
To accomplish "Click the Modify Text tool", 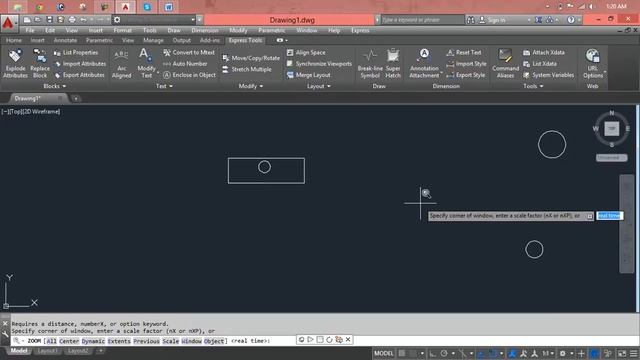I will click(x=146, y=63).
